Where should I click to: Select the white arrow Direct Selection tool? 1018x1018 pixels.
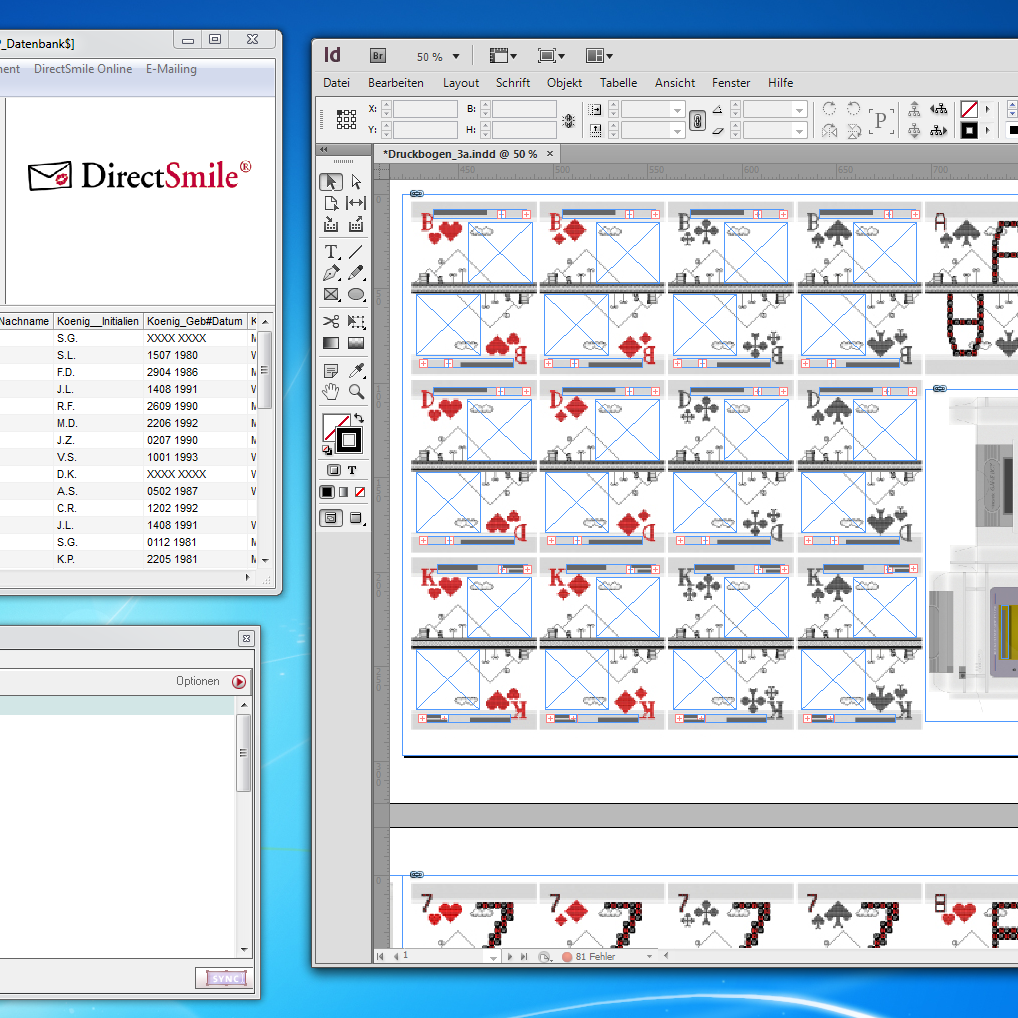tap(356, 182)
